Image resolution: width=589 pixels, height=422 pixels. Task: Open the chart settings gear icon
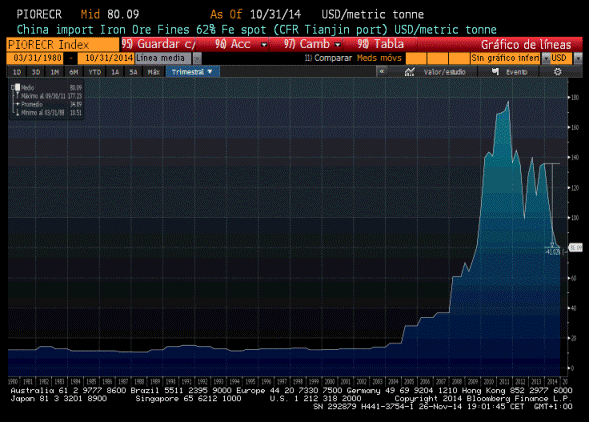pos(557,71)
